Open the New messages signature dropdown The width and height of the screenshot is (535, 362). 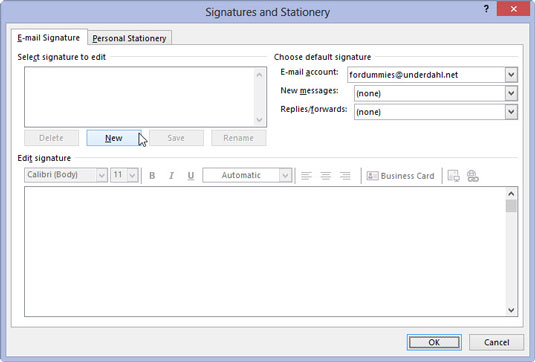pyautogui.click(x=511, y=93)
